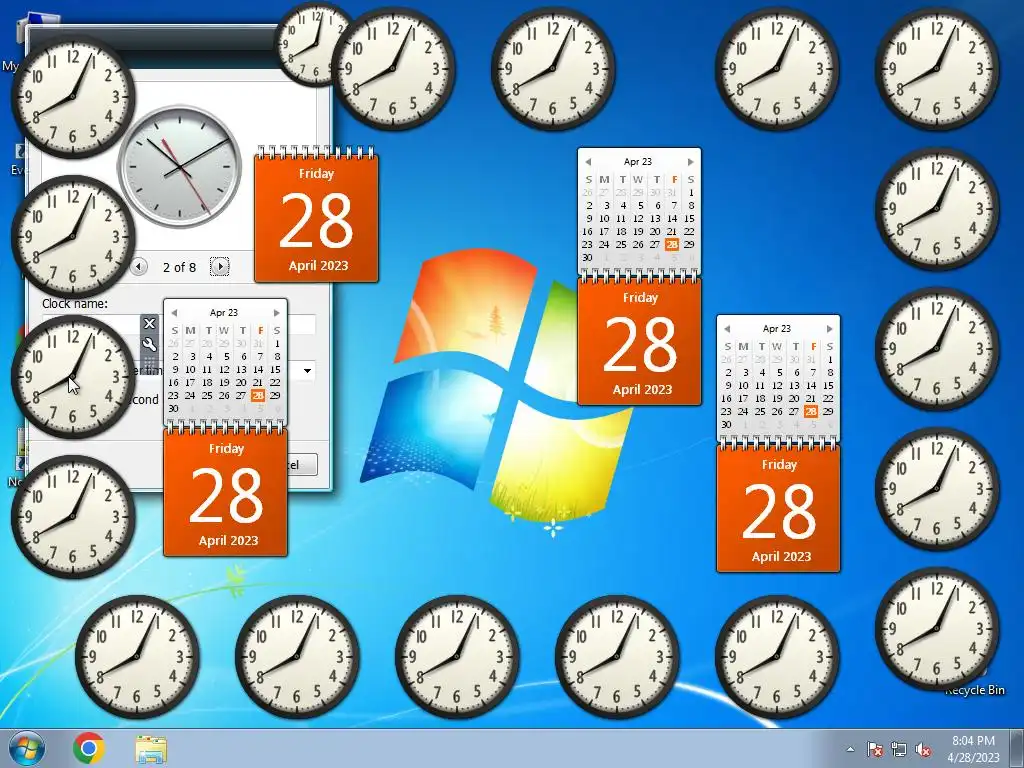Click Friday 28 page below calendar over dialog

225,490
